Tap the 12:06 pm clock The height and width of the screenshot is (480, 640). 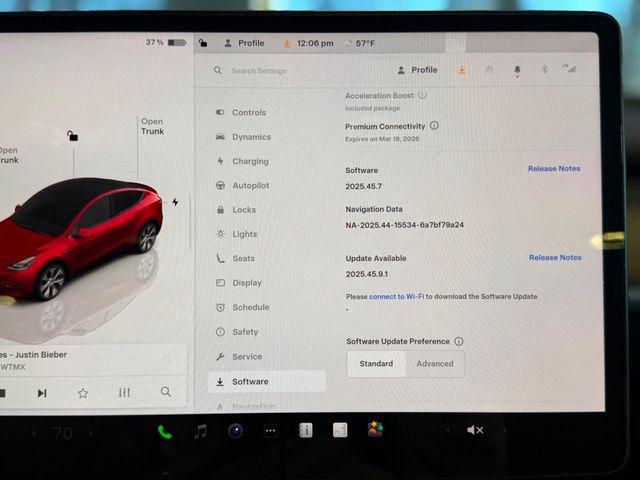[x=315, y=43]
